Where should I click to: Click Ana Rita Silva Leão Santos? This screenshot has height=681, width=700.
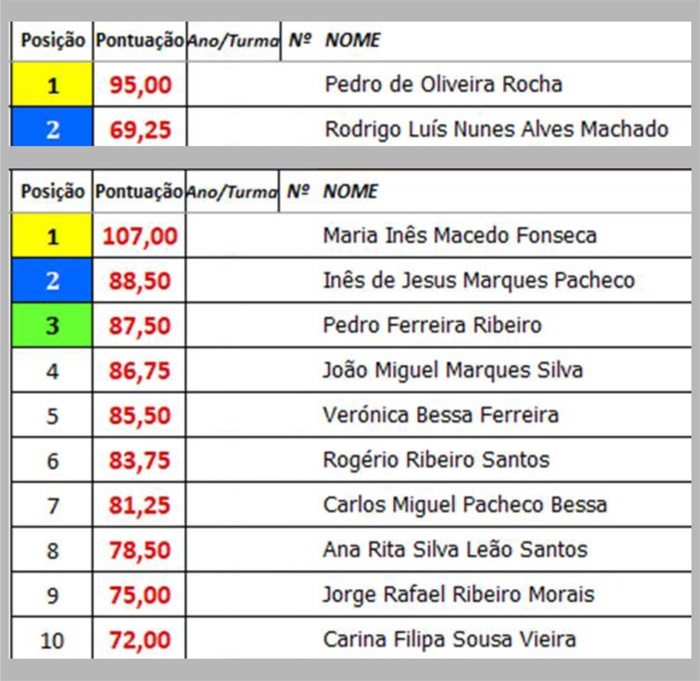(x=455, y=550)
